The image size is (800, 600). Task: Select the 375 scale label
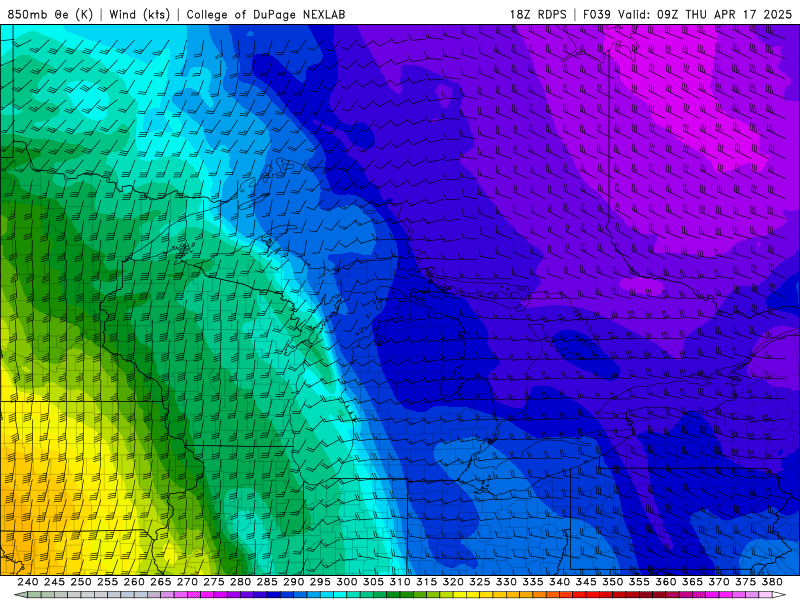(x=745, y=582)
